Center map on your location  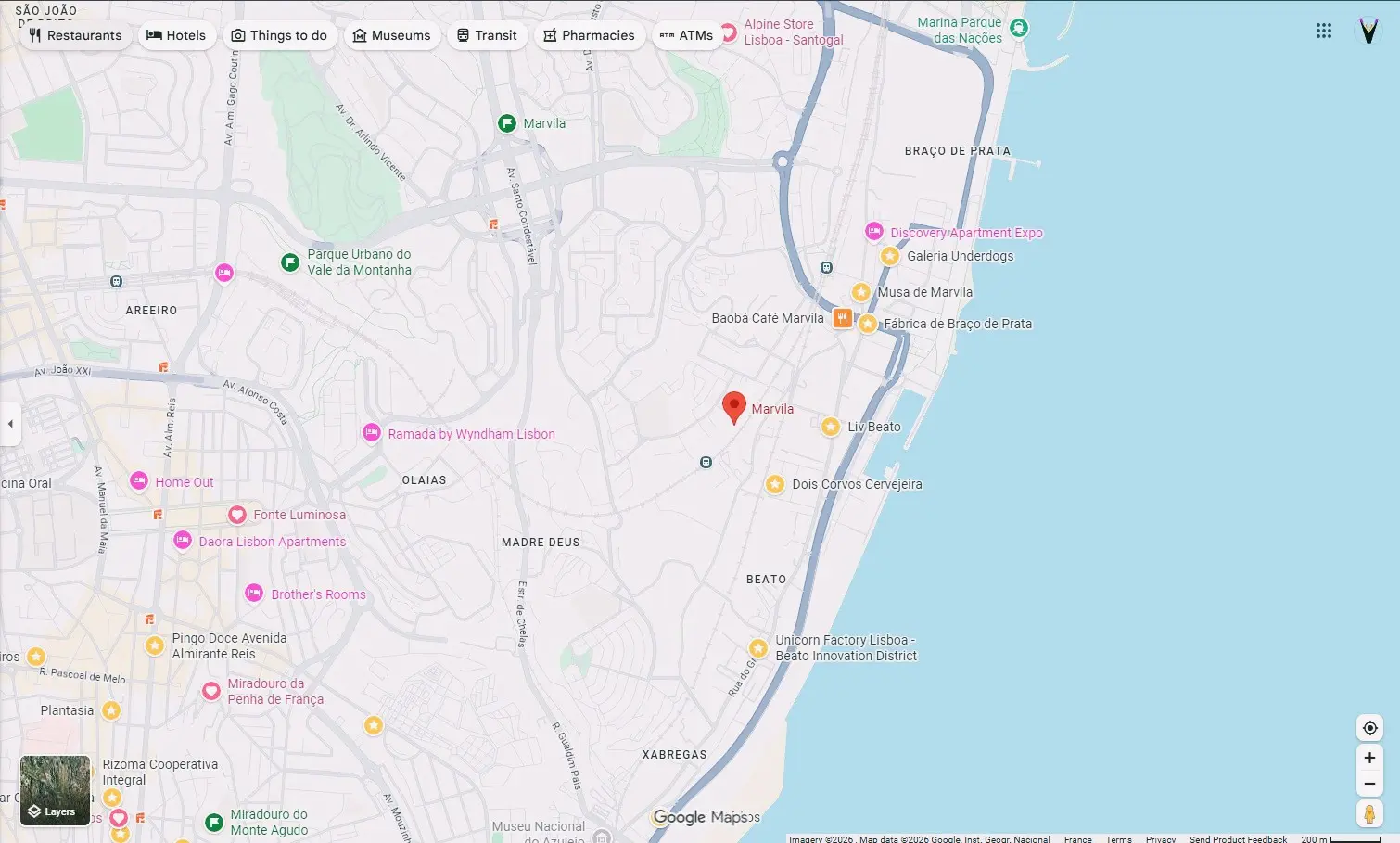tap(1369, 728)
